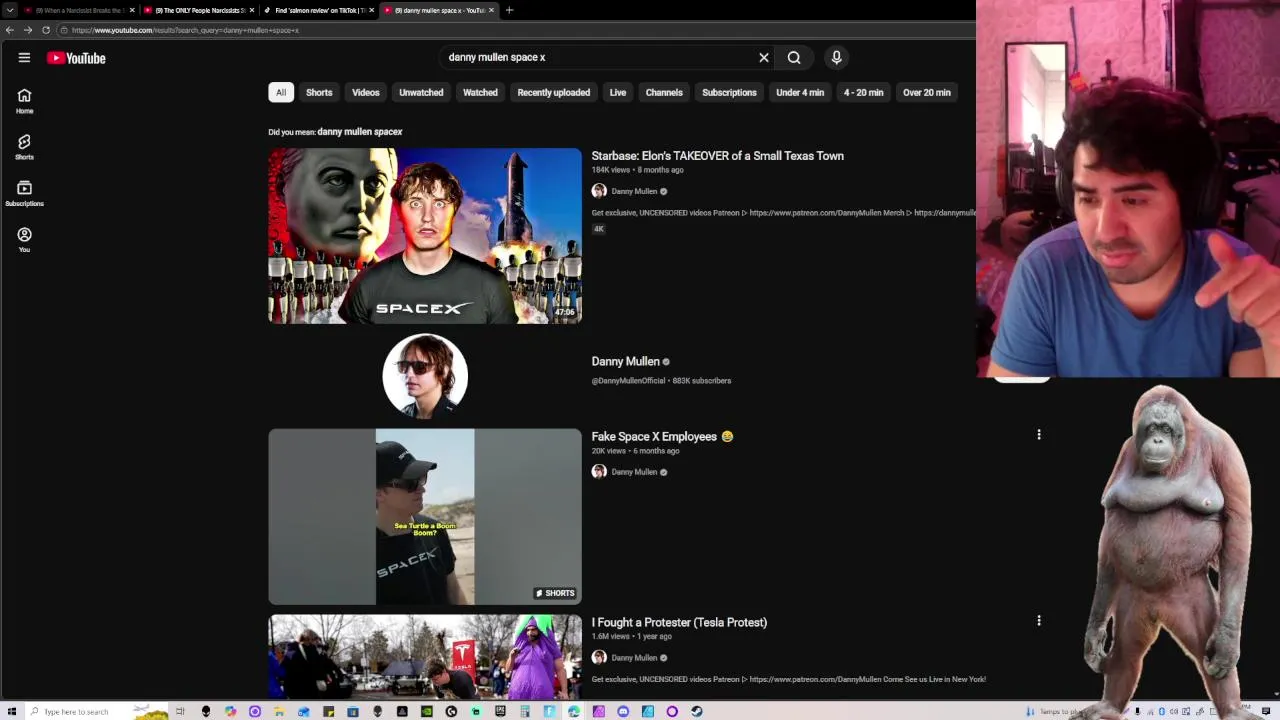Screen dimensions: 1280x720
Task: Click the magnifier search button
Action: 794,58
